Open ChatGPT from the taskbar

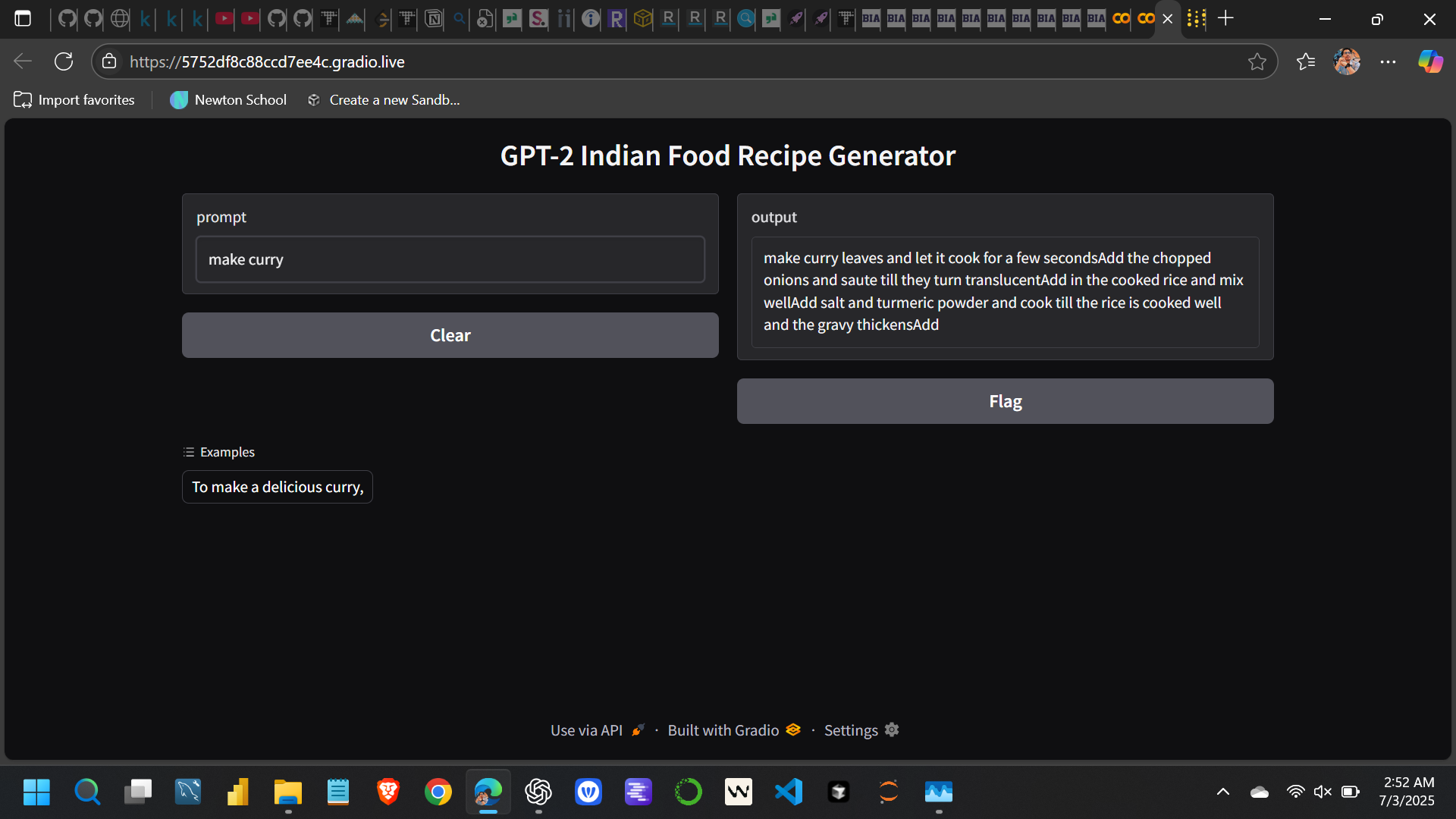538,792
